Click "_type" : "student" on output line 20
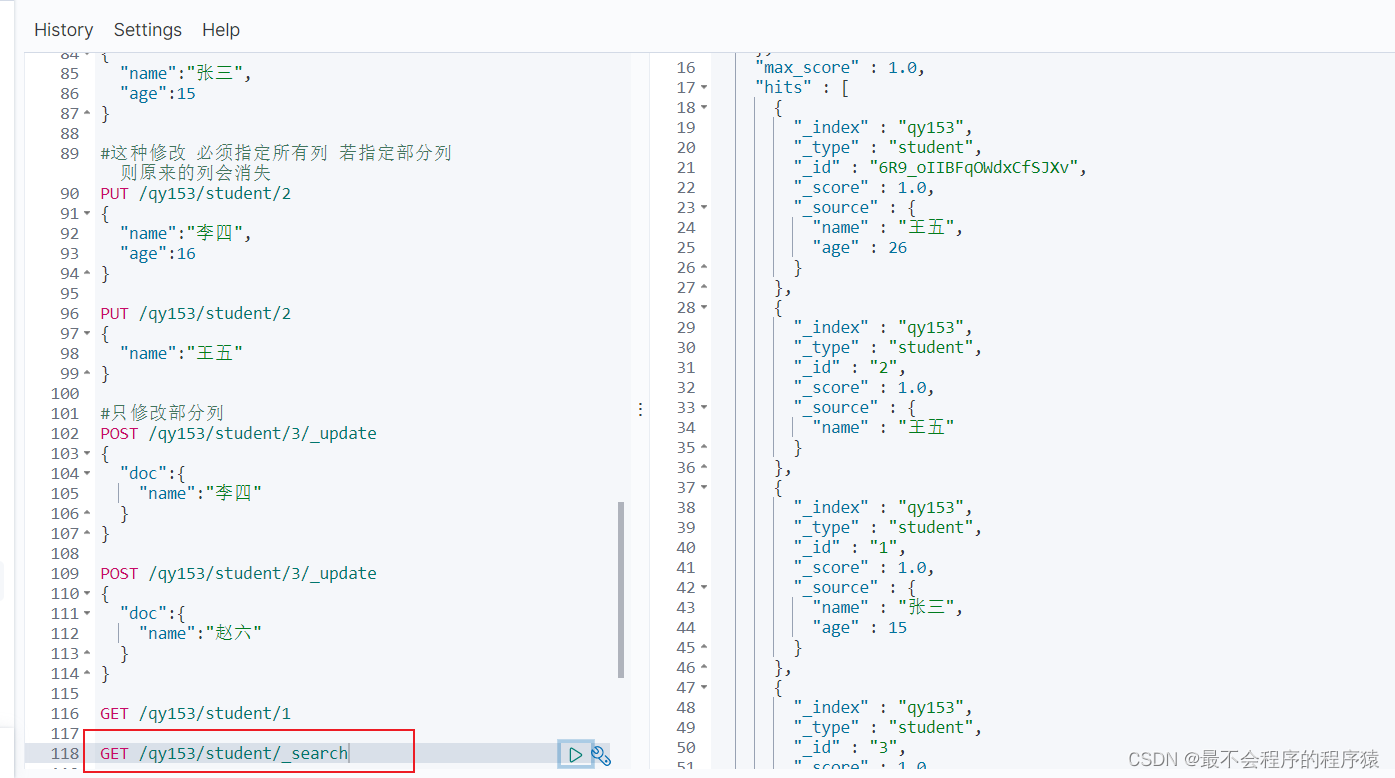1395x778 pixels. (887, 147)
